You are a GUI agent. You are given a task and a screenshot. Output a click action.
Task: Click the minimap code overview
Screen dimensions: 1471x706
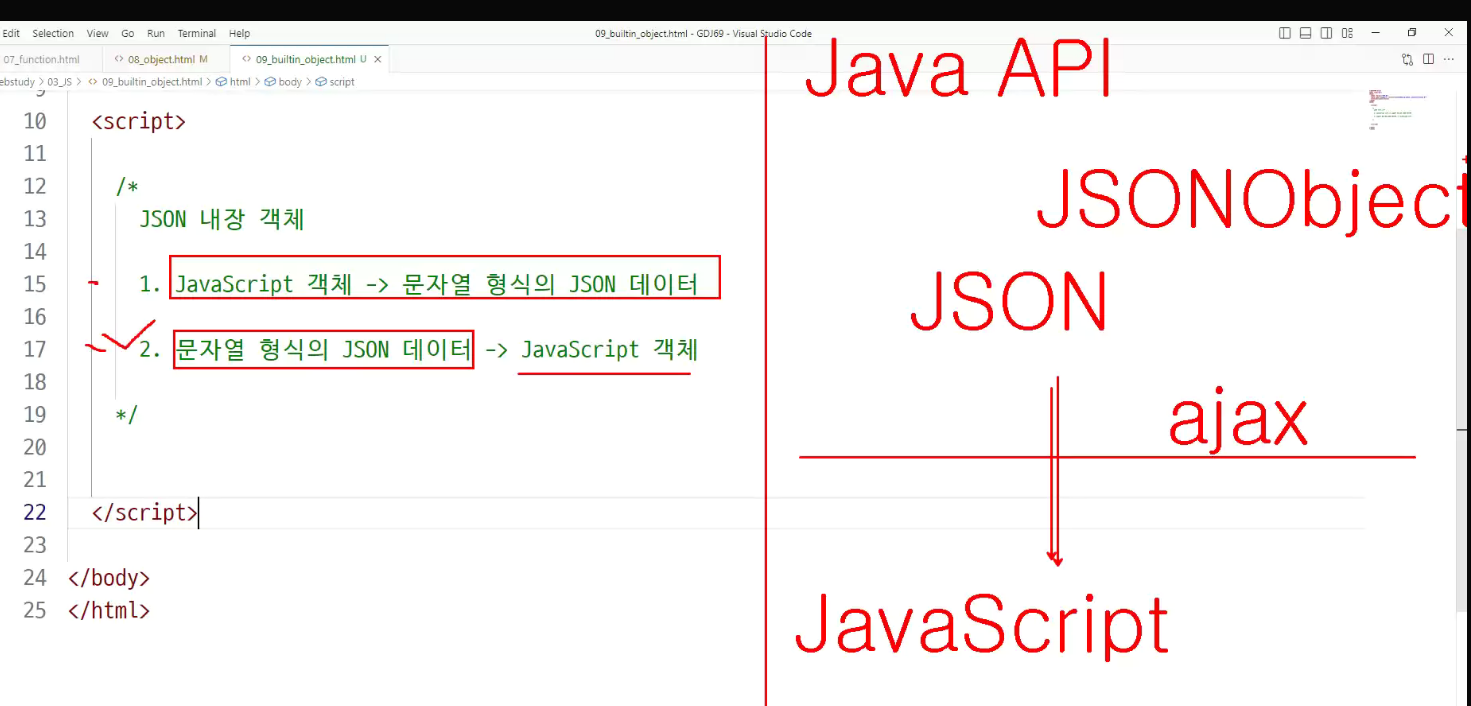pos(1397,111)
